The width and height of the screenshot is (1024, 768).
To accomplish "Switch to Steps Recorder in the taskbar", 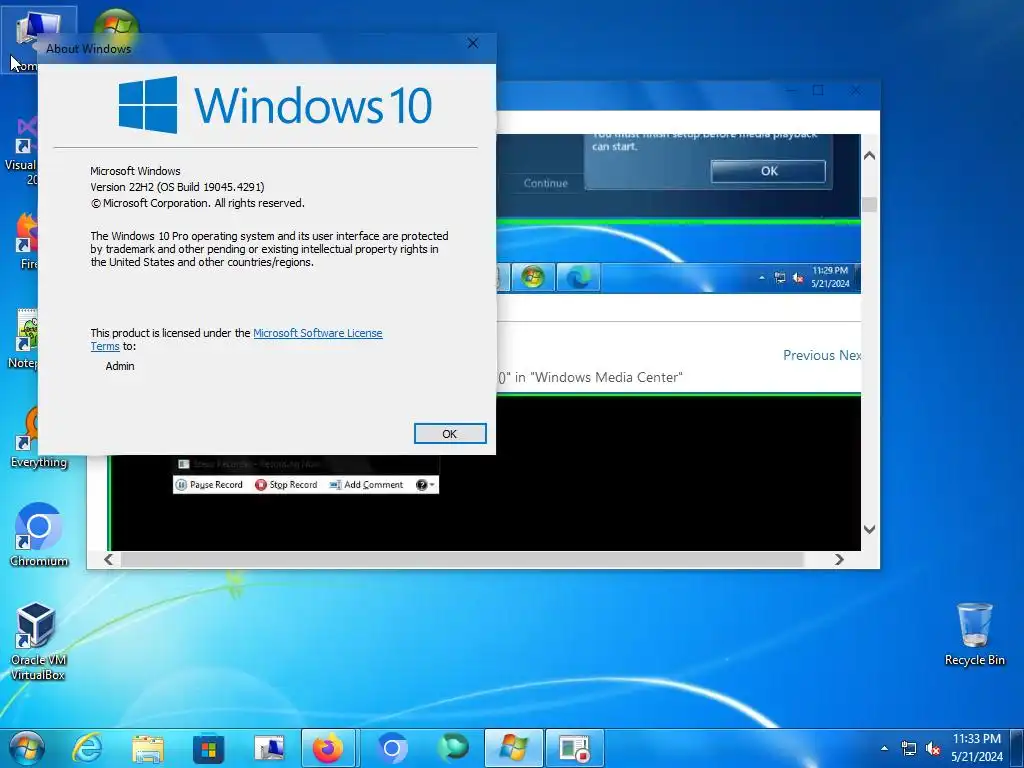I will (x=575, y=748).
